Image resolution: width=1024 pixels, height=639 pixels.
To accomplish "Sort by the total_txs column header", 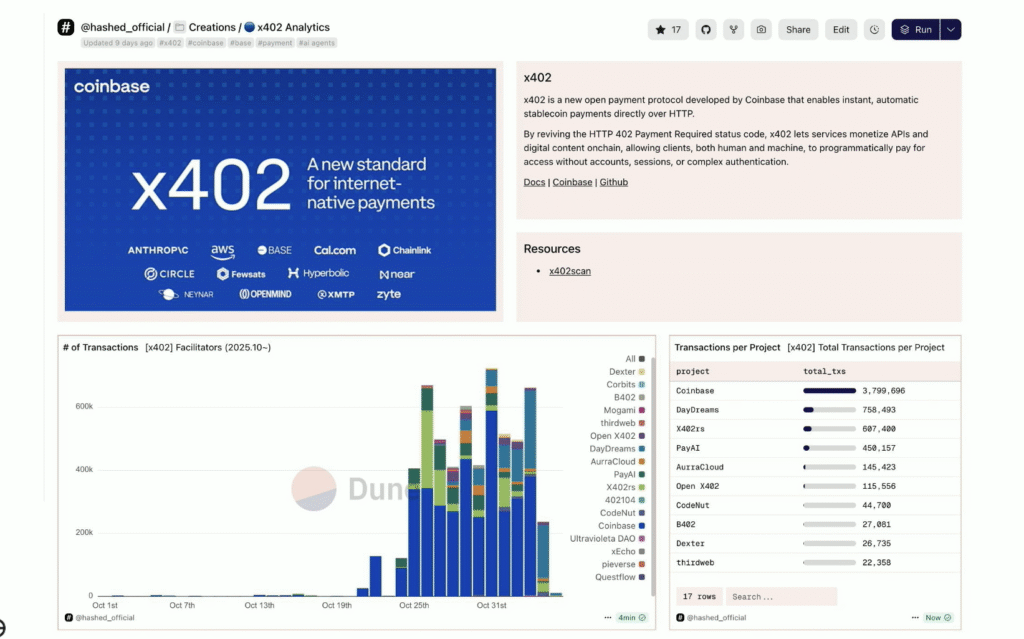I will click(824, 371).
